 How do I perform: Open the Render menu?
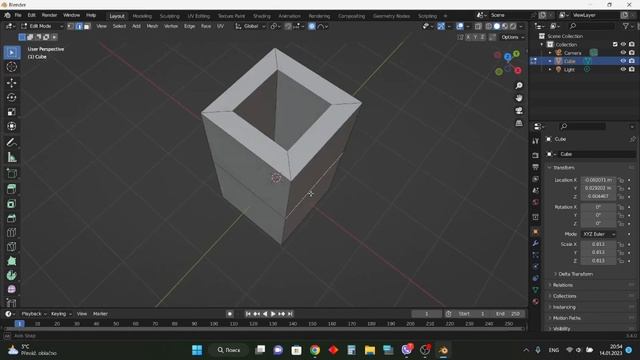point(49,15)
